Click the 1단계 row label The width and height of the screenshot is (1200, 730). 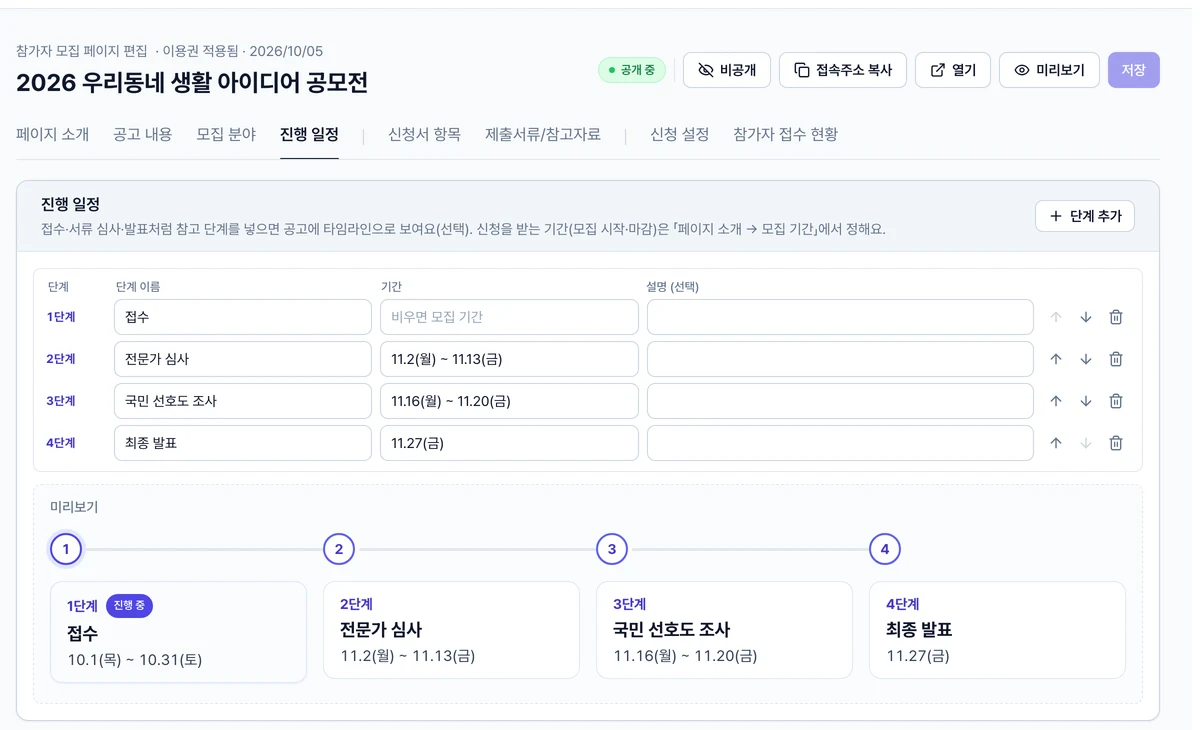point(61,317)
